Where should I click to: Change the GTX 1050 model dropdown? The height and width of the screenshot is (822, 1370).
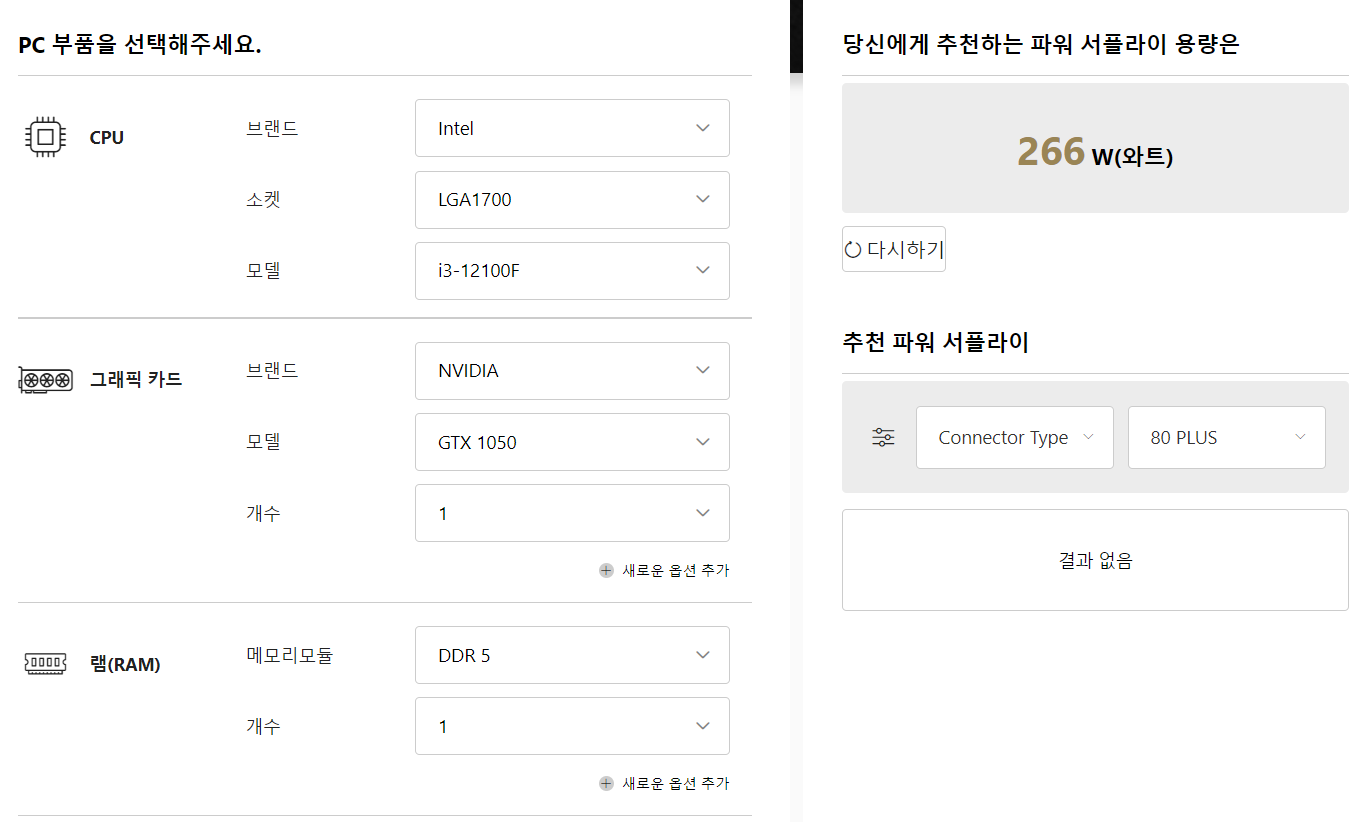[x=572, y=442]
